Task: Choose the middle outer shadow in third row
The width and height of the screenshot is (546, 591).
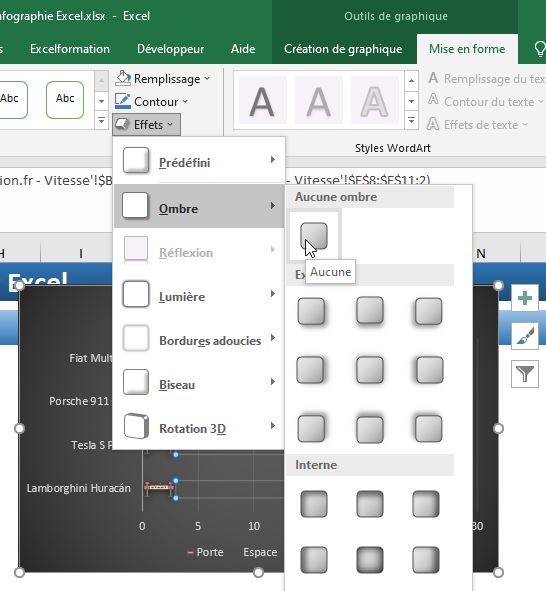Action: click(x=370, y=429)
